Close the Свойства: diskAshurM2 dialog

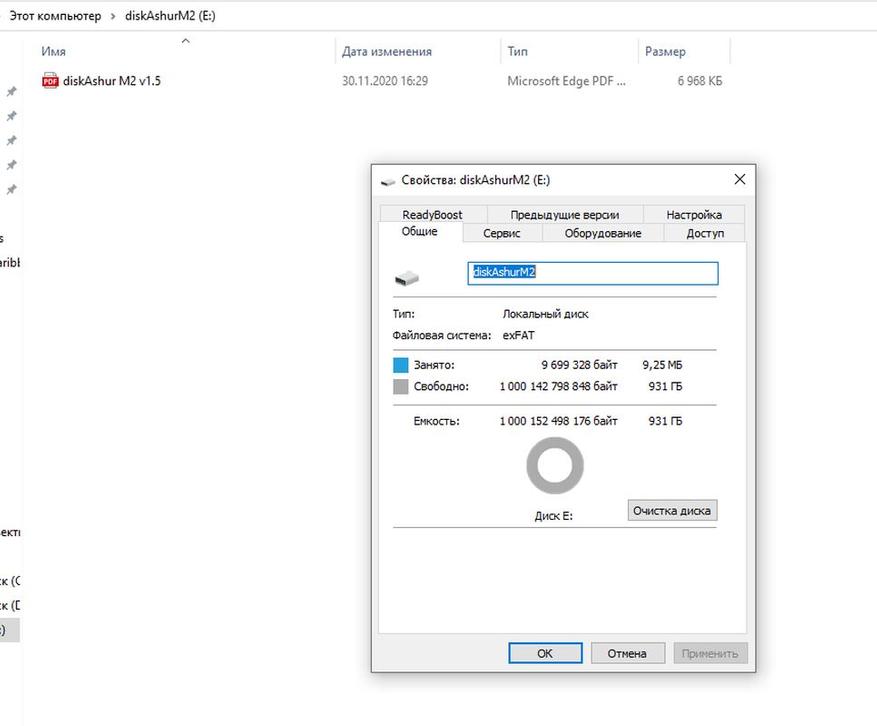[739, 180]
